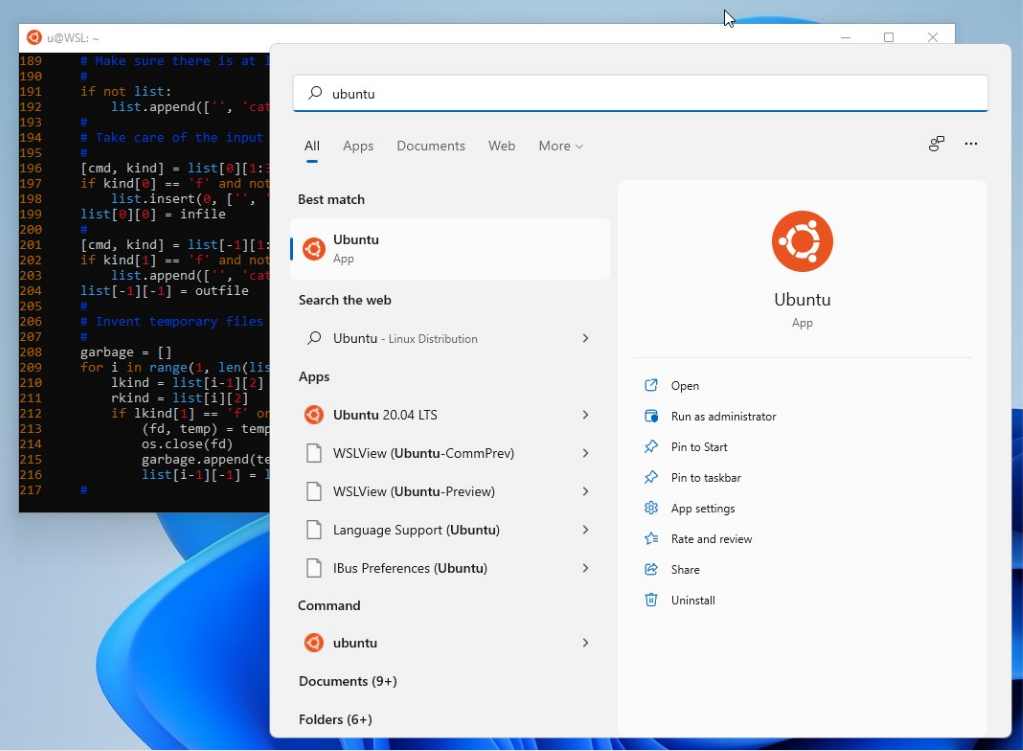Image resolution: width=1023 pixels, height=751 pixels.
Task: Click the App settings gear icon
Action: [651, 508]
